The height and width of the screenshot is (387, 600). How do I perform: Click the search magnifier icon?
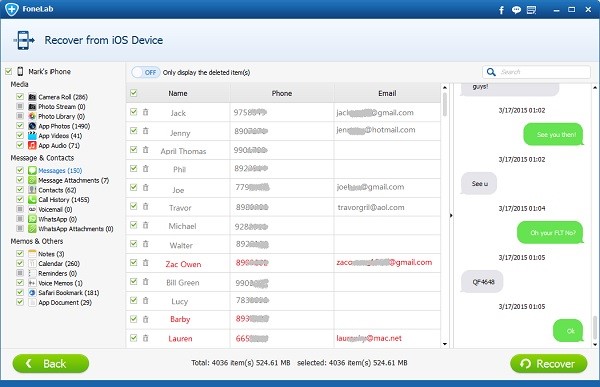491,72
